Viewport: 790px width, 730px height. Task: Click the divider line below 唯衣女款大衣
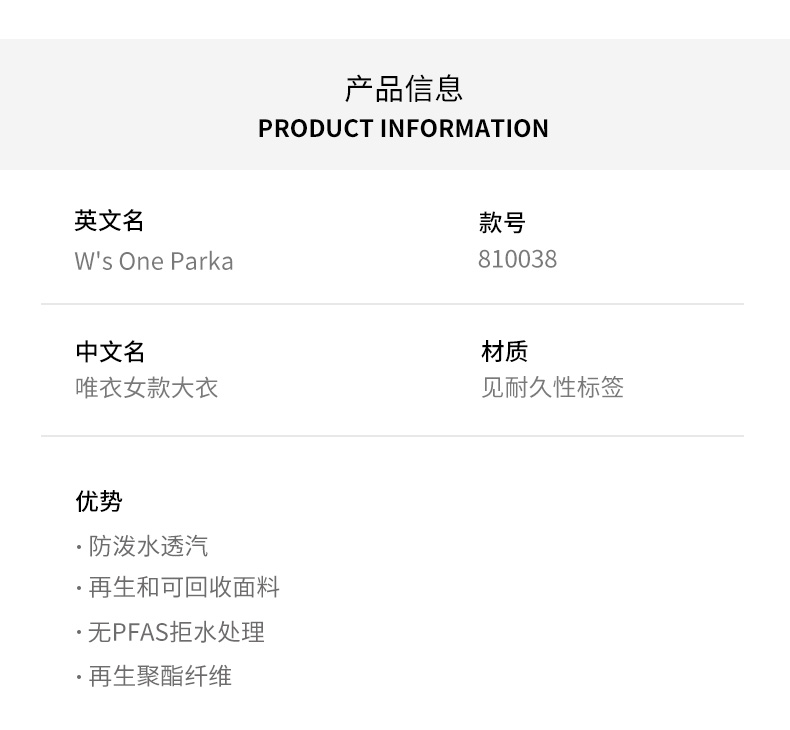[392, 436]
